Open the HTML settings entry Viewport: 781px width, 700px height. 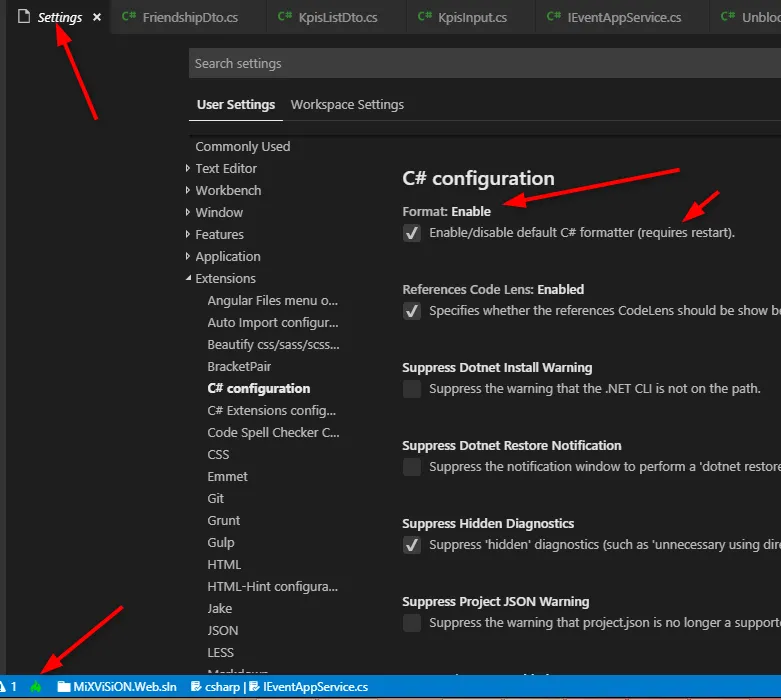tap(224, 564)
